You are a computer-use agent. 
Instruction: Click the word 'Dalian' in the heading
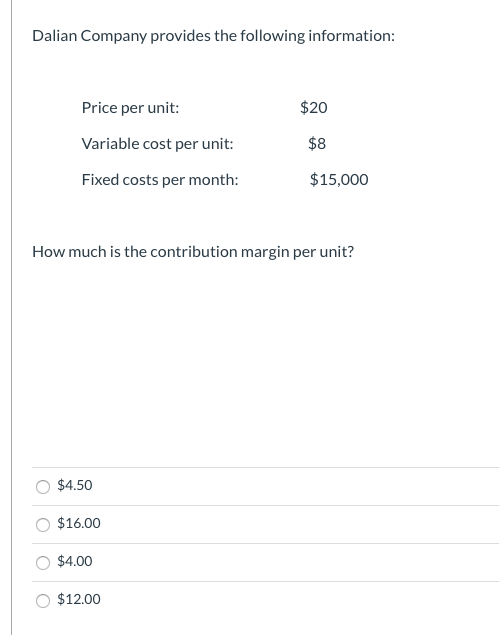[55, 36]
